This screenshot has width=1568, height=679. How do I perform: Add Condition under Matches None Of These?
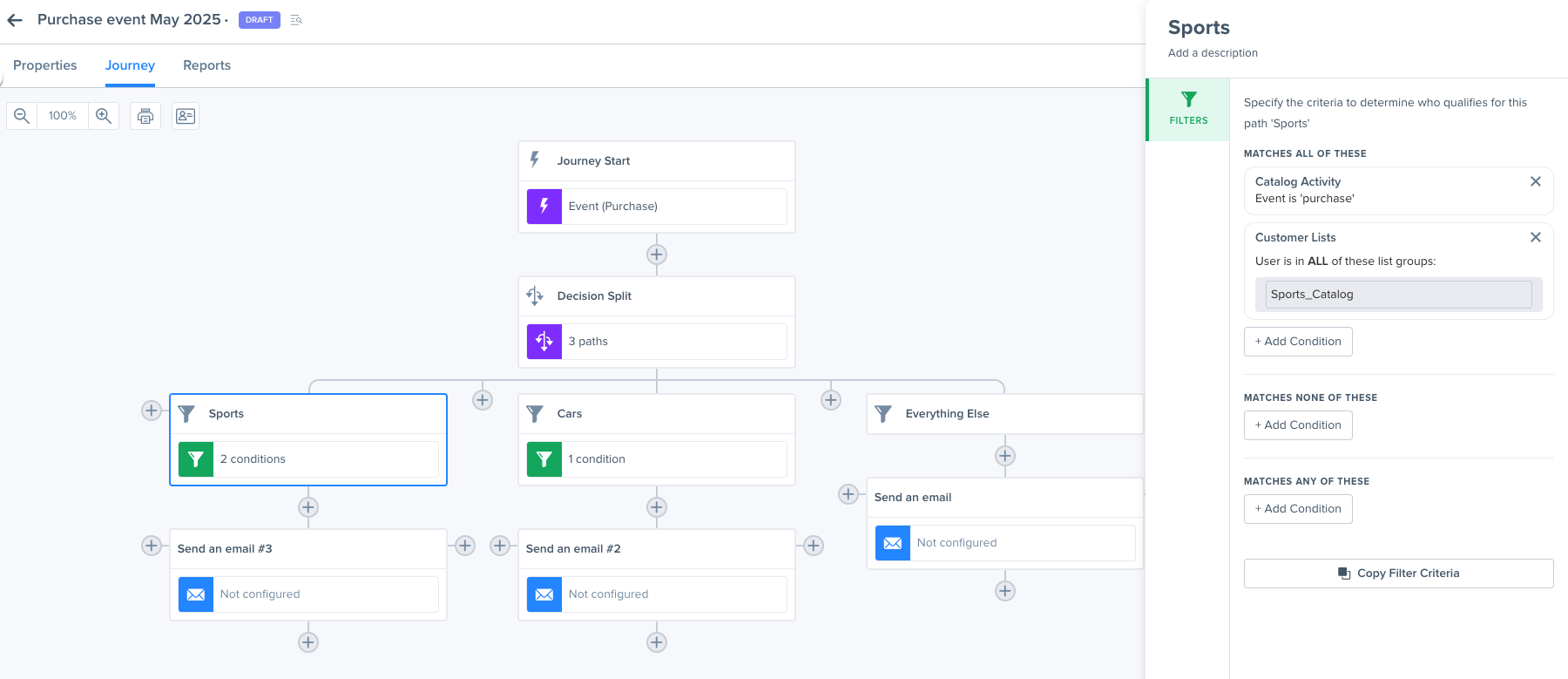tap(1298, 425)
